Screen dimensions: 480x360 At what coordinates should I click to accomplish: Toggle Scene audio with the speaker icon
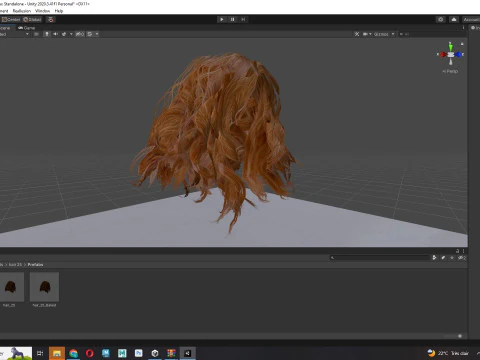click(x=55, y=34)
